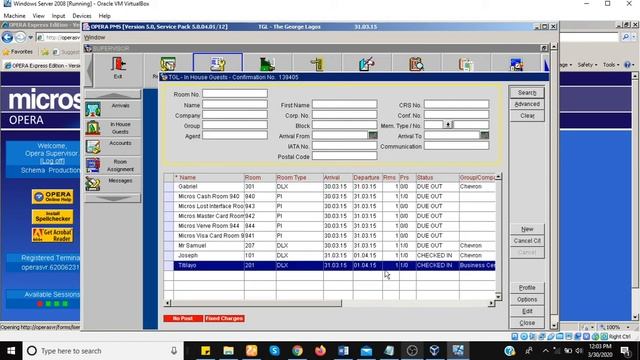Open Room Assignment sidebar icon
Image resolution: width=640 pixels, height=360 pixels.
[93, 165]
